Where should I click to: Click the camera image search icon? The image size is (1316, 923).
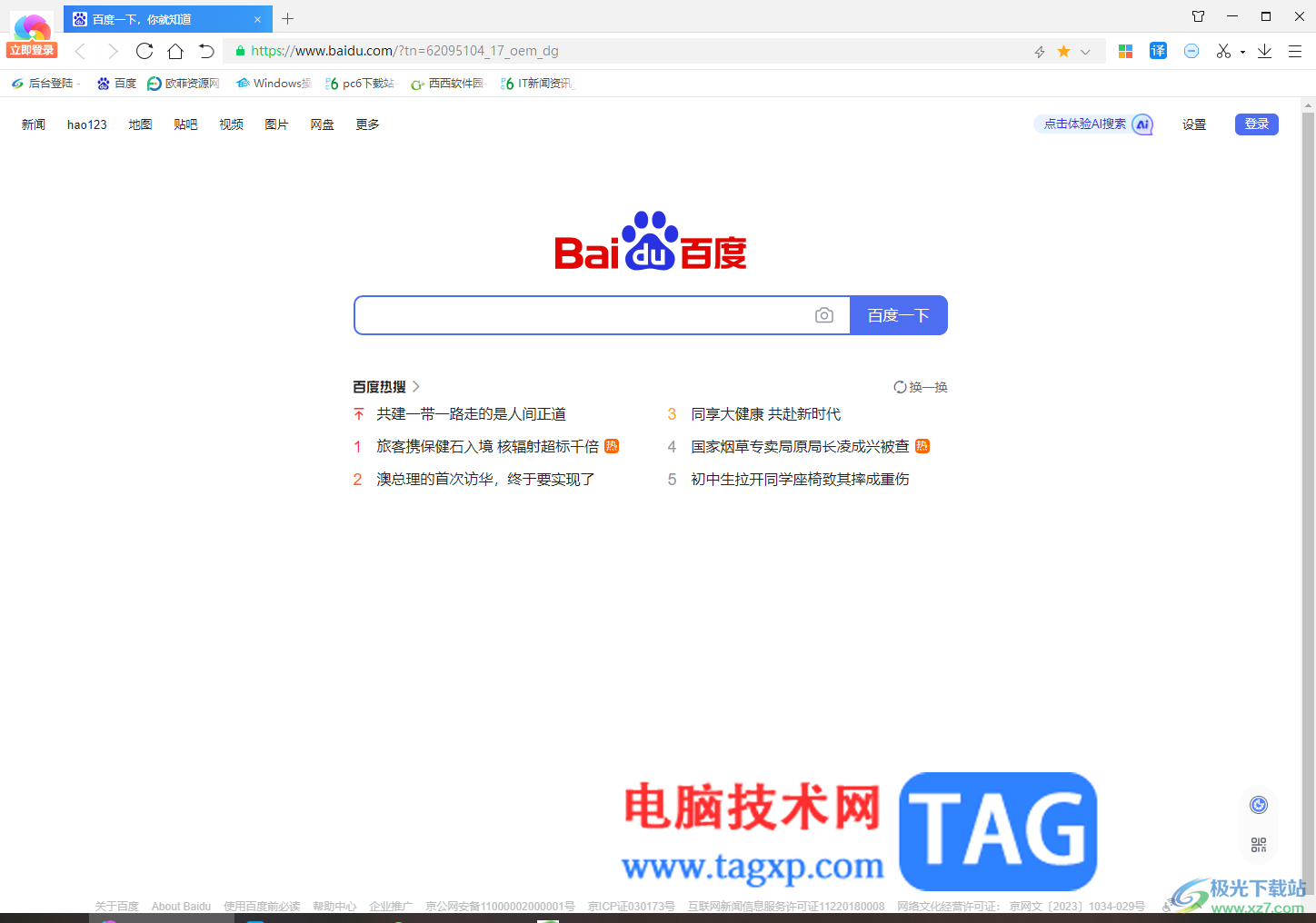(x=824, y=315)
